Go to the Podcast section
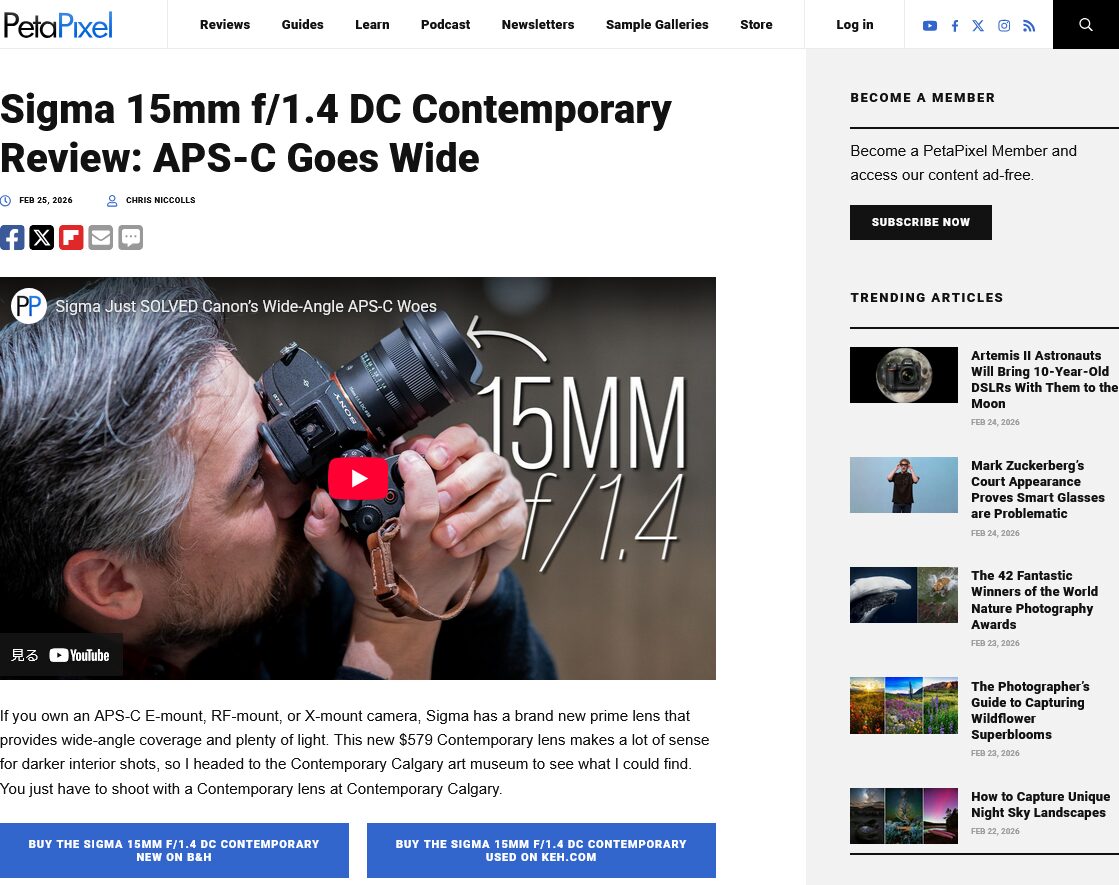Image resolution: width=1119 pixels, height=885 pixels. 445,24
